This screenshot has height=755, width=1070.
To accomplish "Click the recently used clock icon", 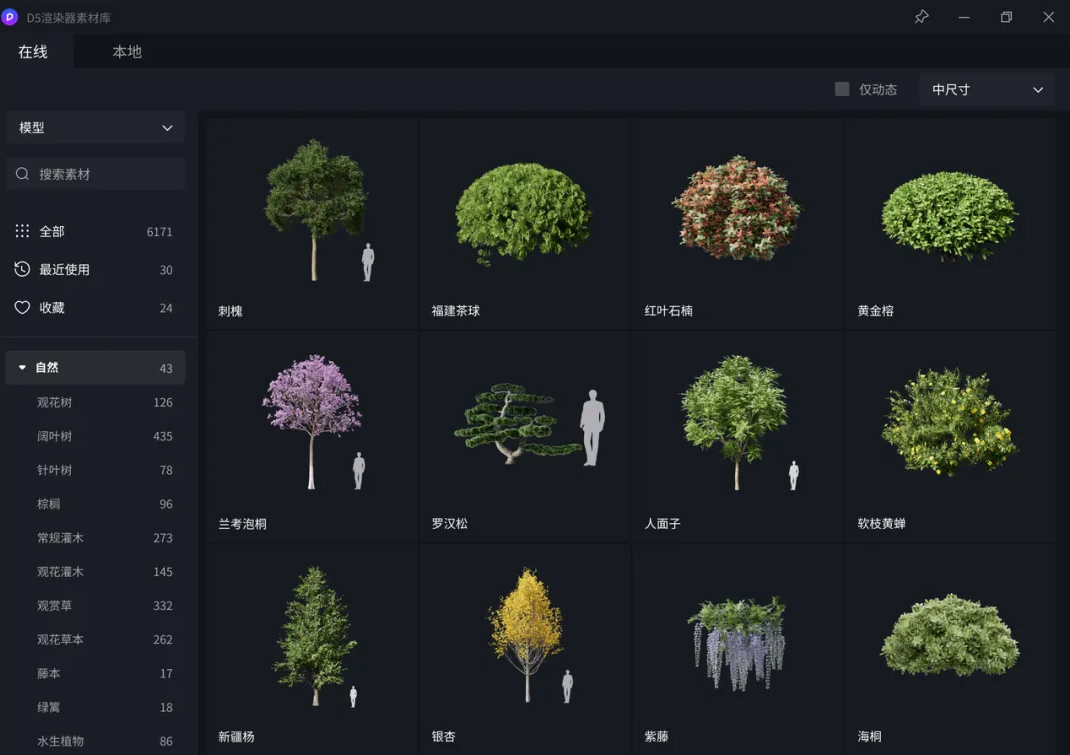I will tap(22, 270).
